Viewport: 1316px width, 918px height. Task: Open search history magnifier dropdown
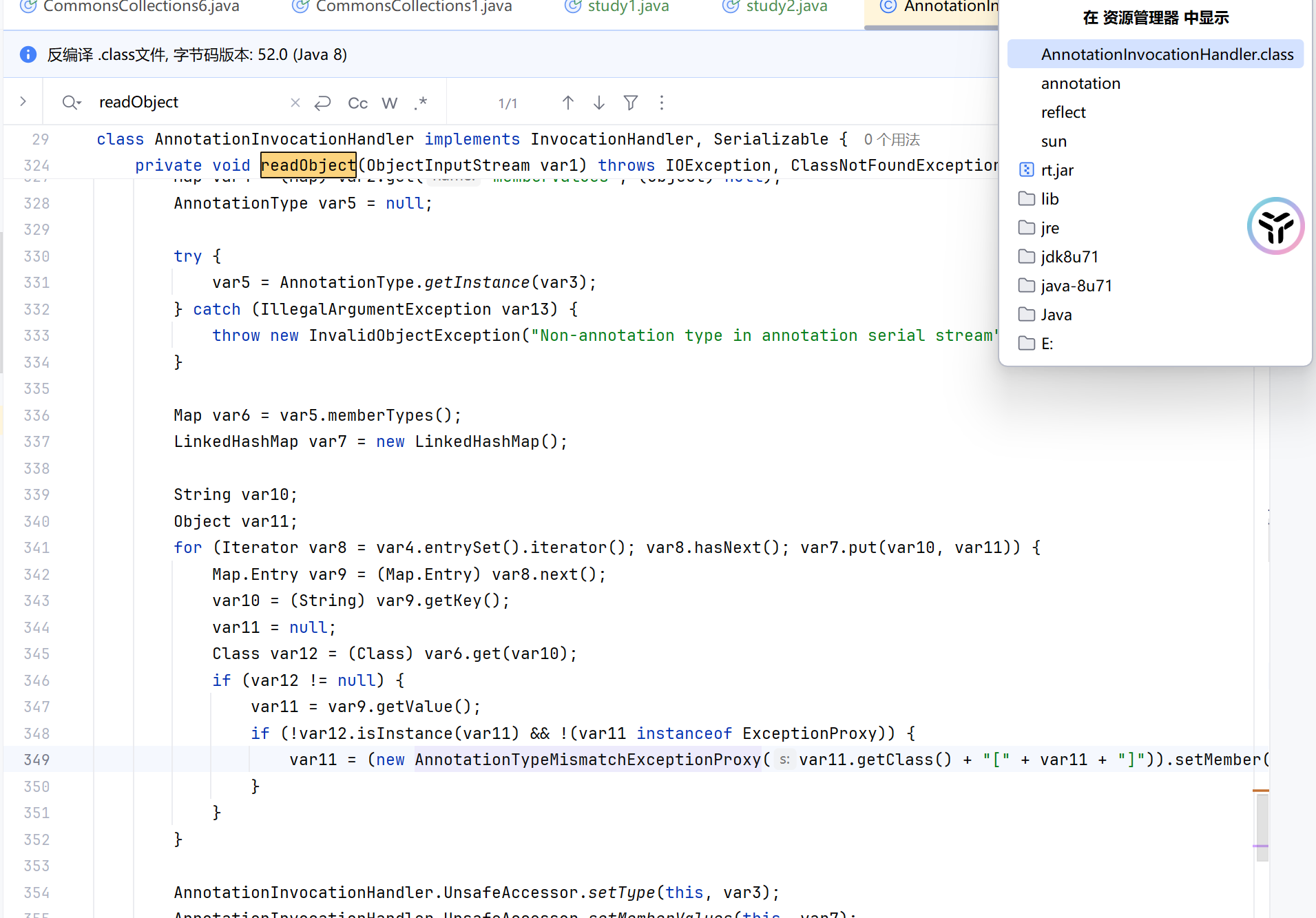72,103
